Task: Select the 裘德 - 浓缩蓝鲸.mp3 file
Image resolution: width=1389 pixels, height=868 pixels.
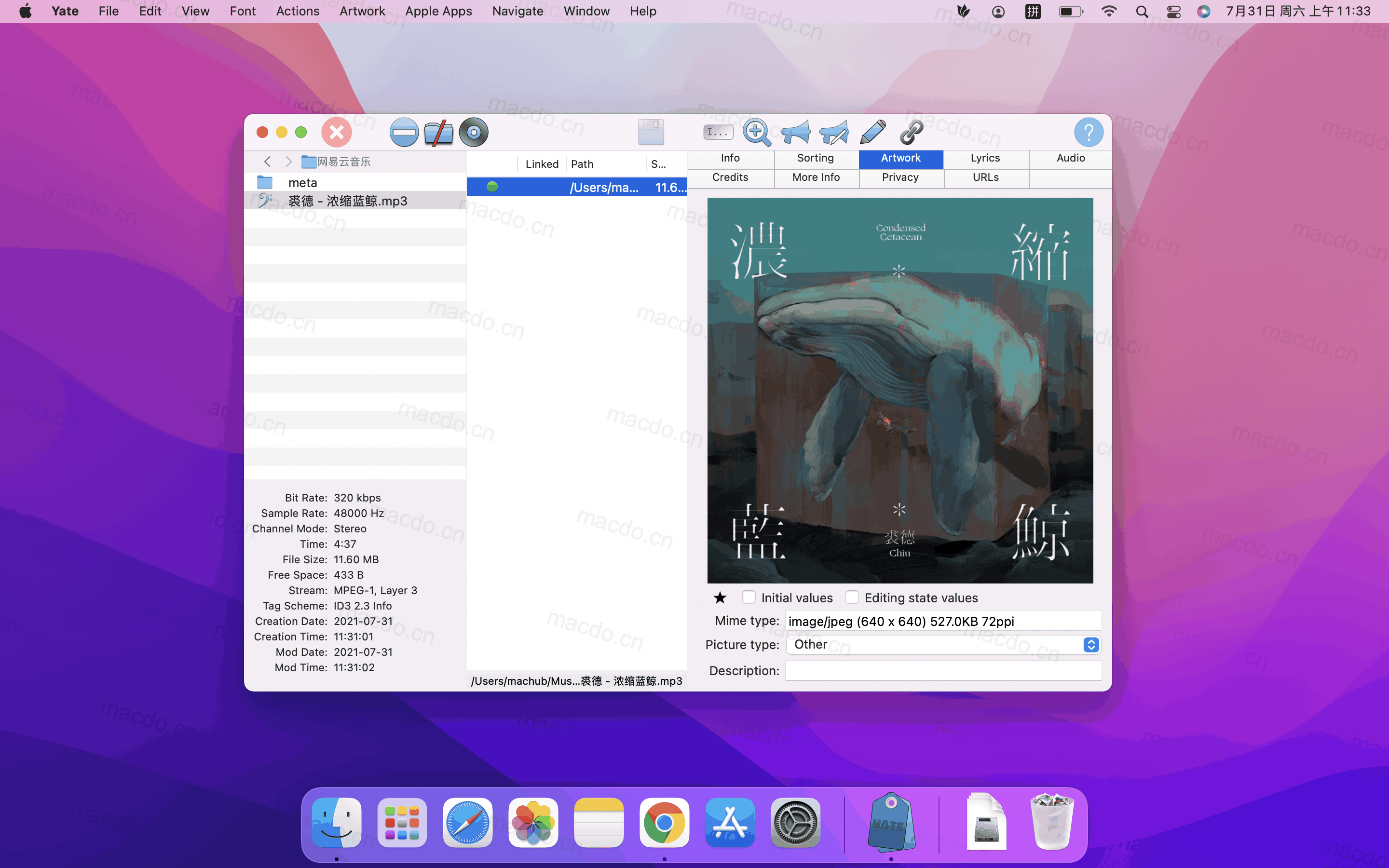Action: coord(354,201)
